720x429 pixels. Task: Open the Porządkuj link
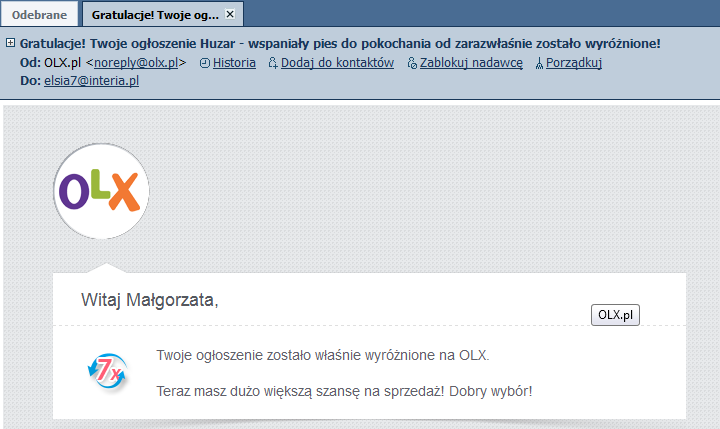point(574,62)
